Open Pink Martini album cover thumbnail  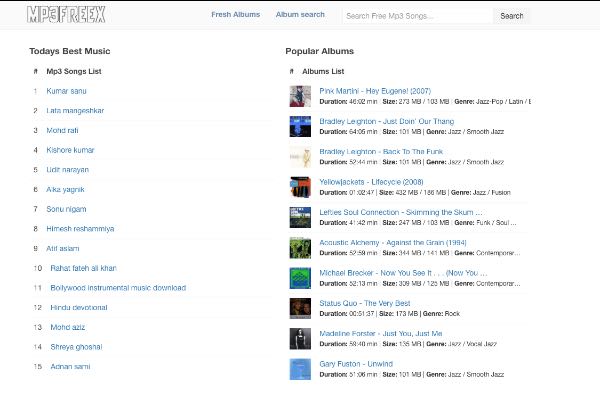click(x=300, y=96)
